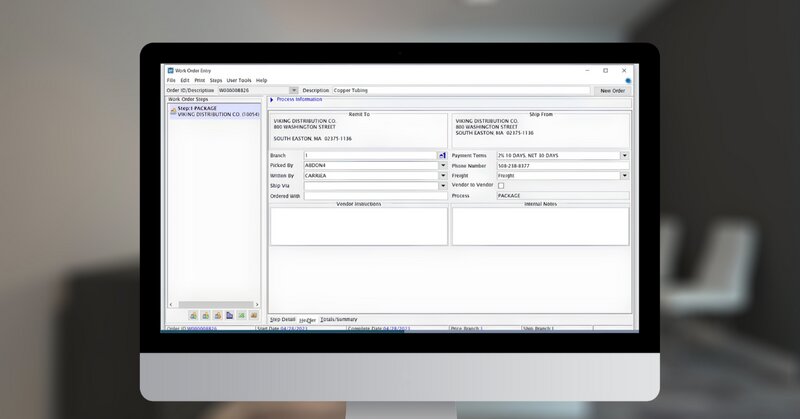Click the steps panel scrollbar left arrow

(171, 305)
